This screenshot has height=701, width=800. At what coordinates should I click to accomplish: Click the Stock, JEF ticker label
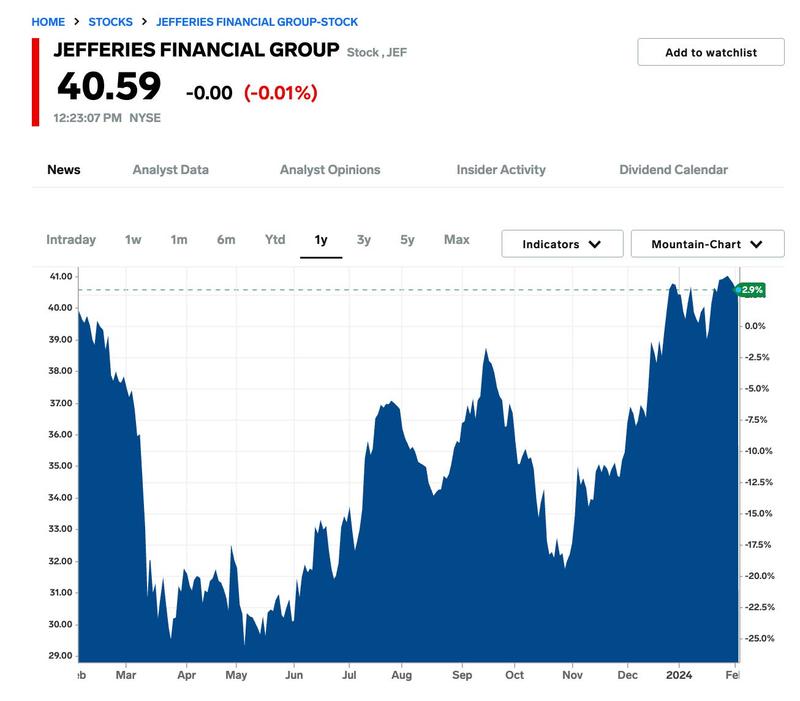[x=377, y=52]
